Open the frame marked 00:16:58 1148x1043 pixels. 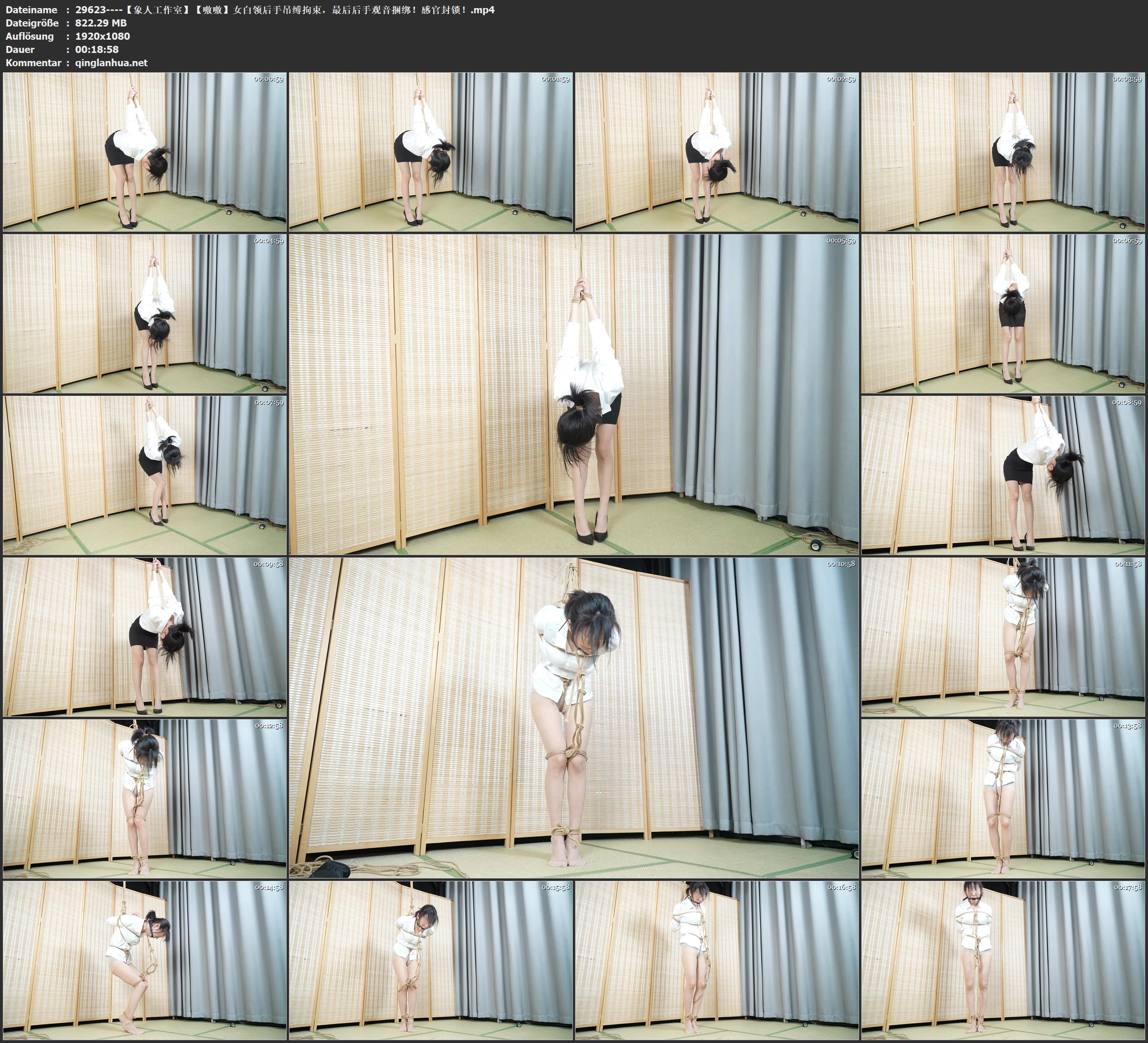(x=716, y=960)
